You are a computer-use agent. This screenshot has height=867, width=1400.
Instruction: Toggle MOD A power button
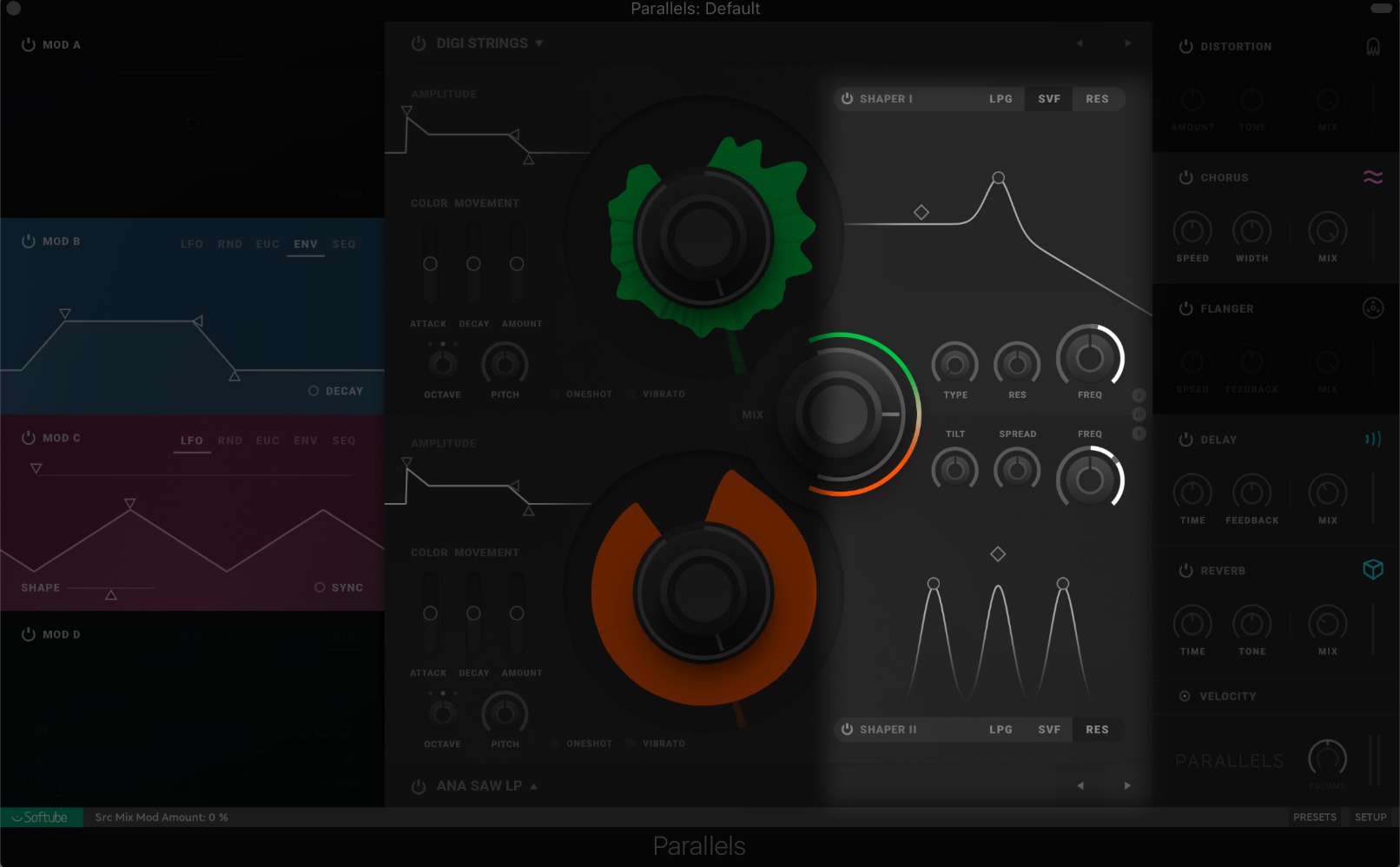pyautogui.click(x=29, y=44)
